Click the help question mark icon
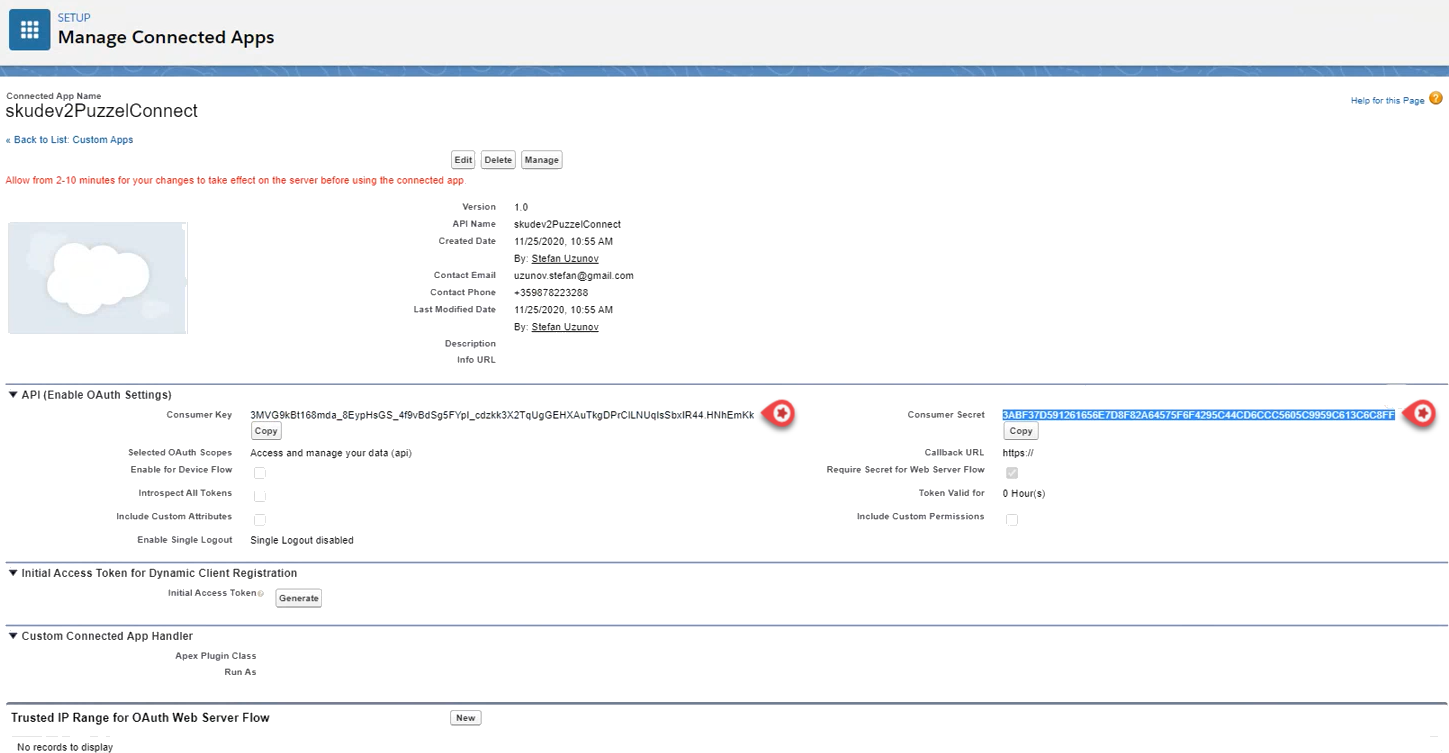Image resolution: width=1449 pixels, height=753 pixels. click(1435, 99)
